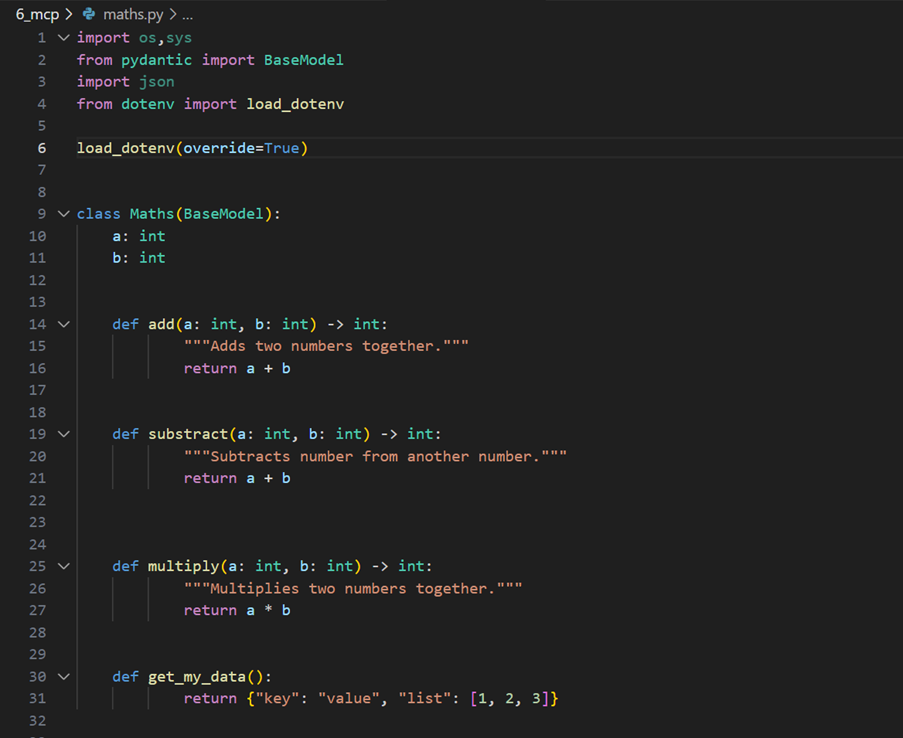903x738 pixels.
Task: Click 'True' value on line 6
Action: pos(282,148)
